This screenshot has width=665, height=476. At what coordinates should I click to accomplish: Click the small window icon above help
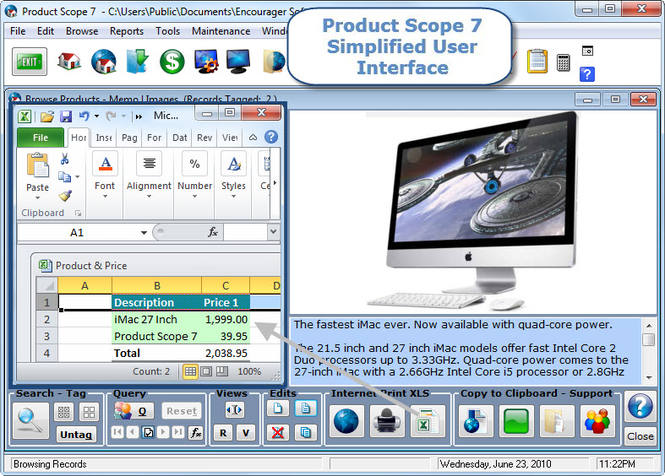pos(587,51)
